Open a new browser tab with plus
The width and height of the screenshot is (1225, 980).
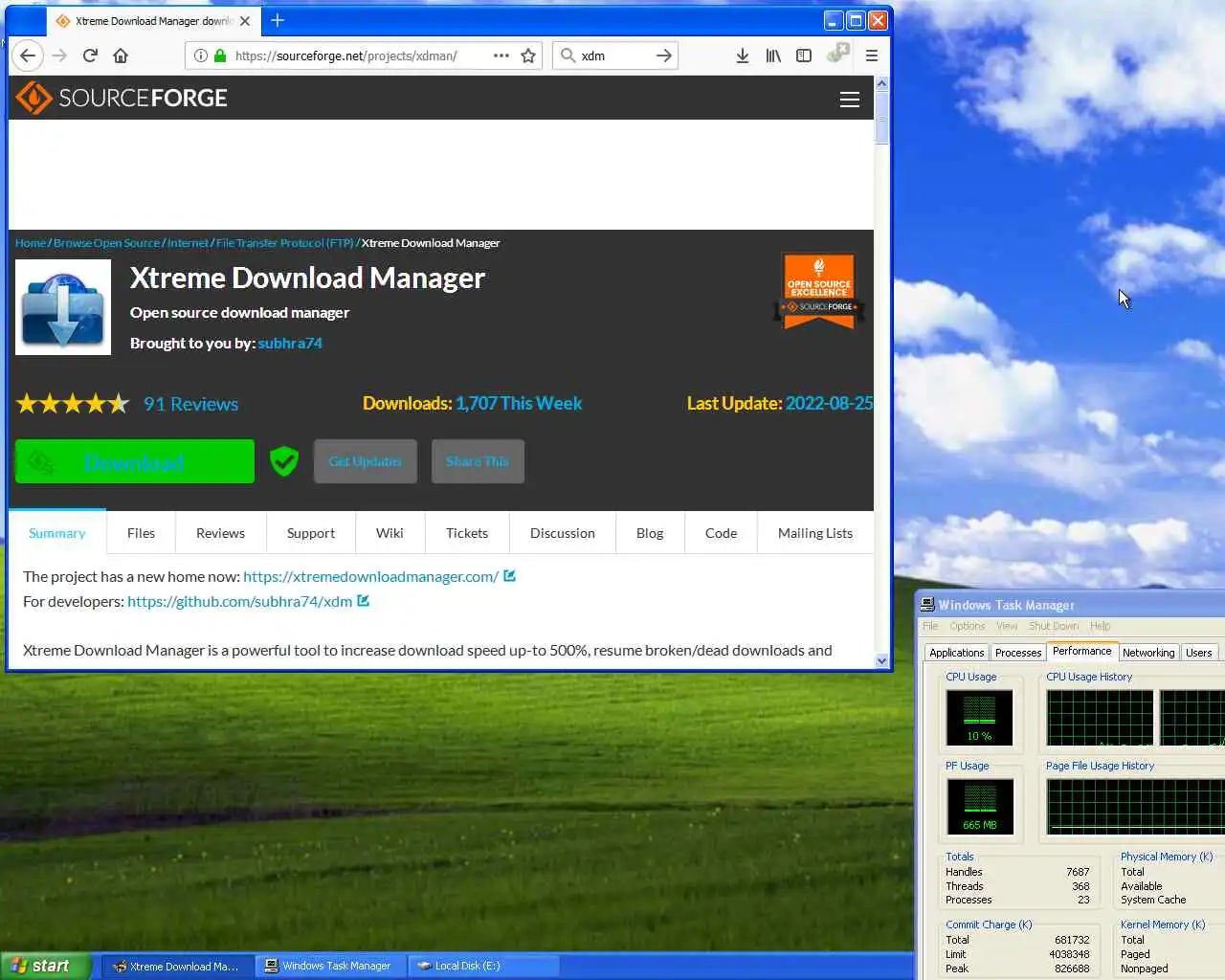pyautogui.click(x=278, y=20)
